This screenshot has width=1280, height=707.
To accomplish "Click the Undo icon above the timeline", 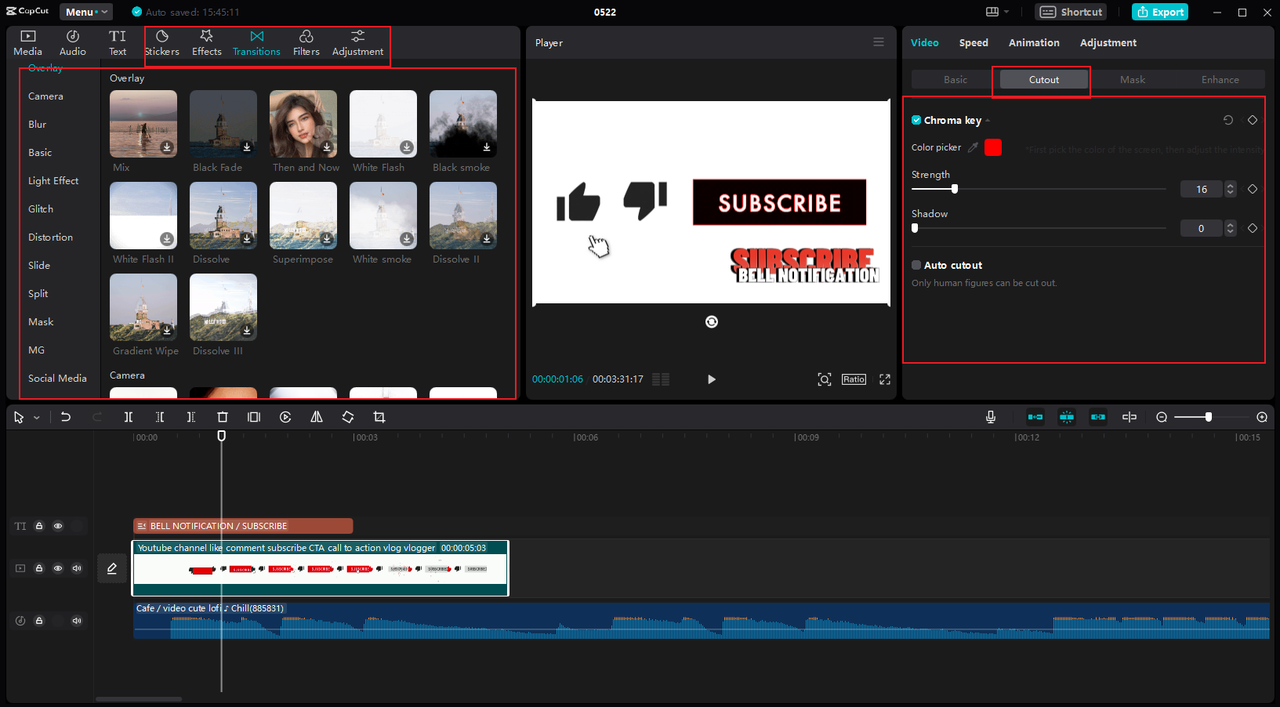I will click(x=65, y=417).
